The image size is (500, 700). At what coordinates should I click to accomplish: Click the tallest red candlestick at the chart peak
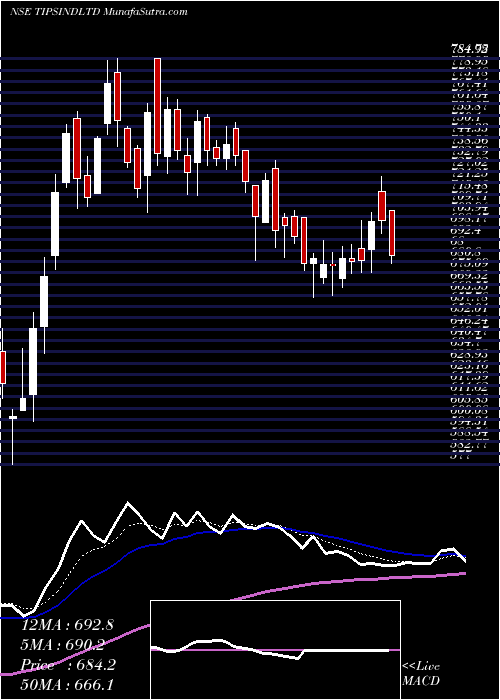tap(157, 106)
